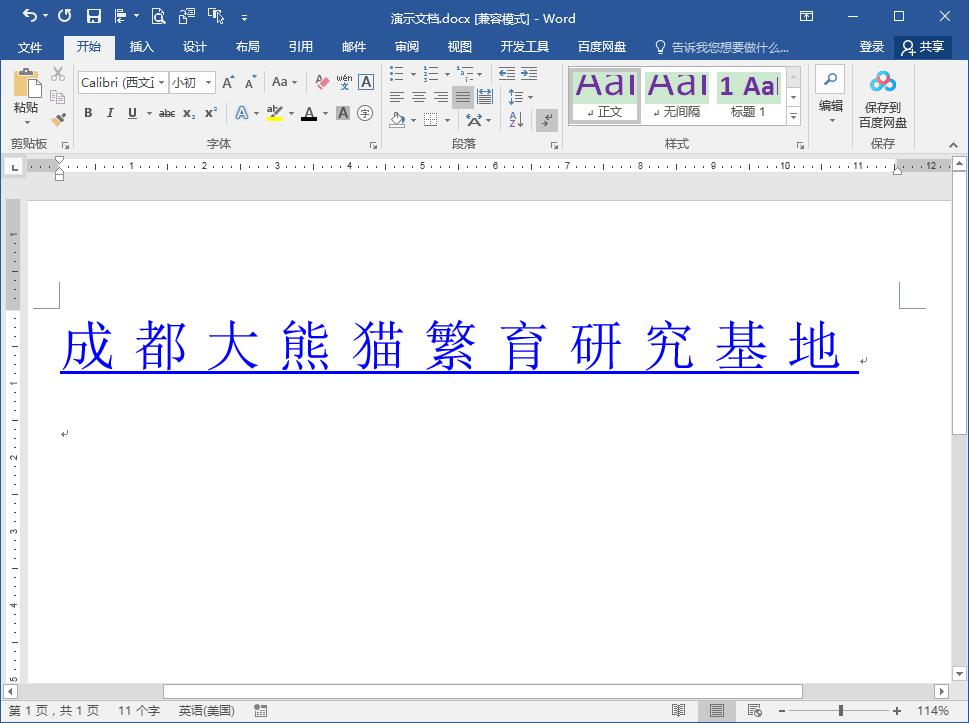Toggle the text highlight color
This screenshot has width=969, height=723.
click(x=275, y=113)
